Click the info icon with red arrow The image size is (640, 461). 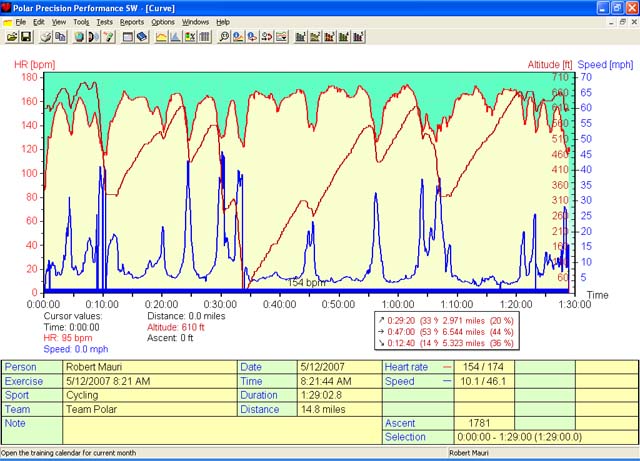(x=252, y=37)
